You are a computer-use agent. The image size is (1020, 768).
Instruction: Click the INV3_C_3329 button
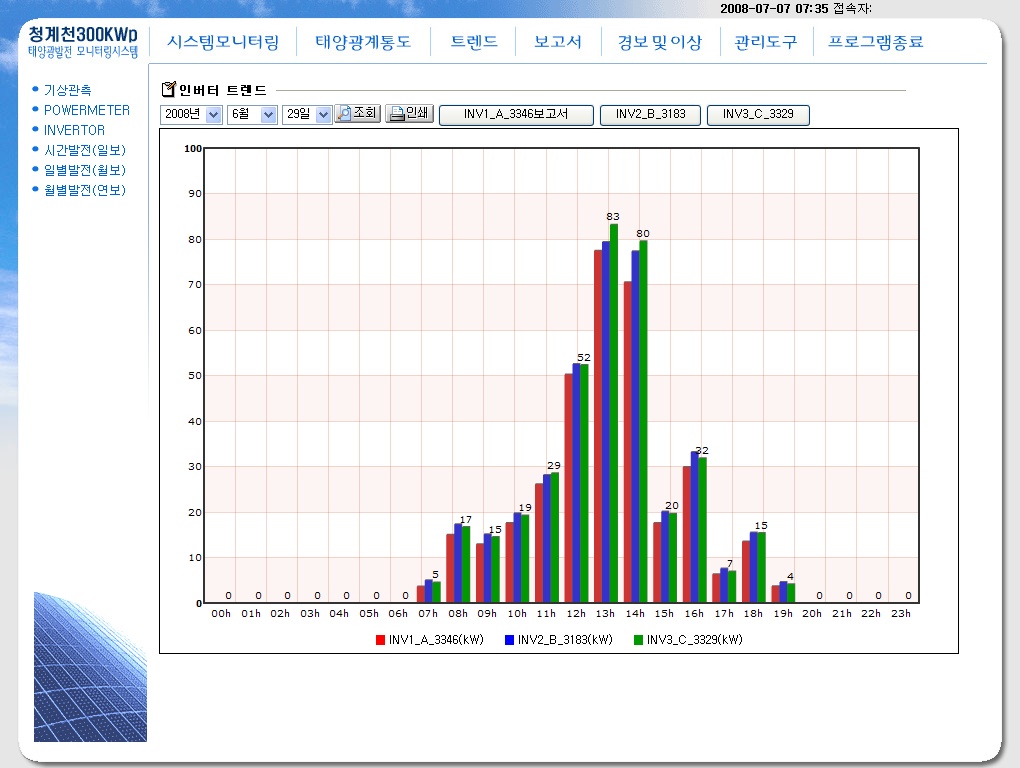point(758,115)
